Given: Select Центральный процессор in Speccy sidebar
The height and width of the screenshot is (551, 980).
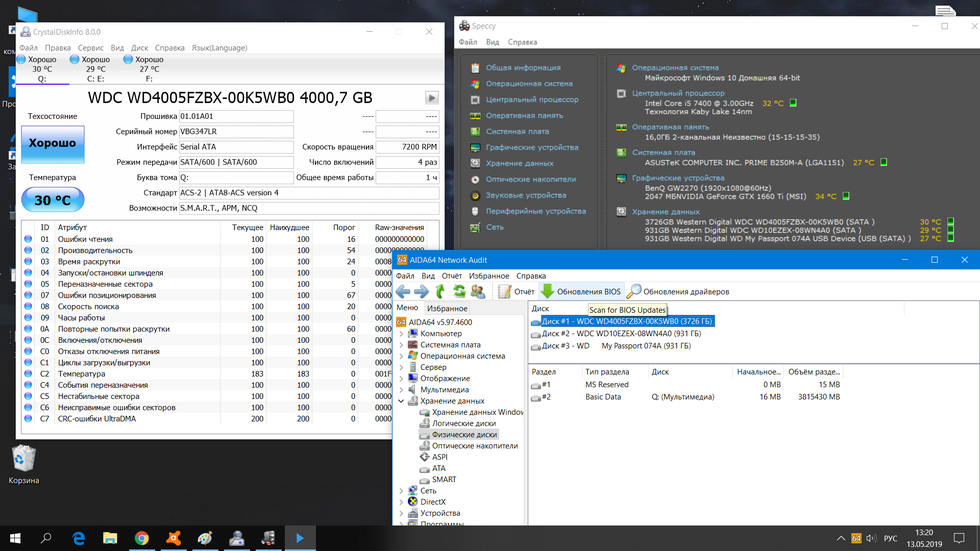Looking at the screenshot, I should pyautogui.click(x=532, y=99).
